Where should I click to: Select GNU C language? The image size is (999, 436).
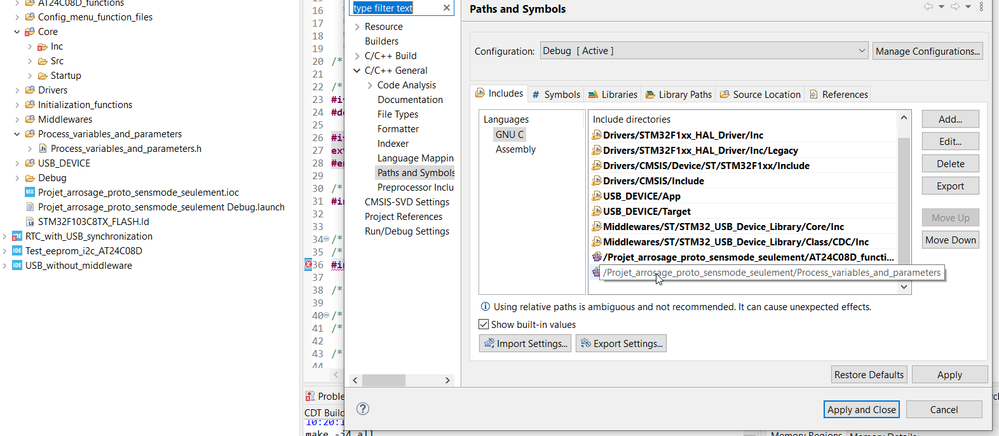pyautogui.click(x=510, y=134)
